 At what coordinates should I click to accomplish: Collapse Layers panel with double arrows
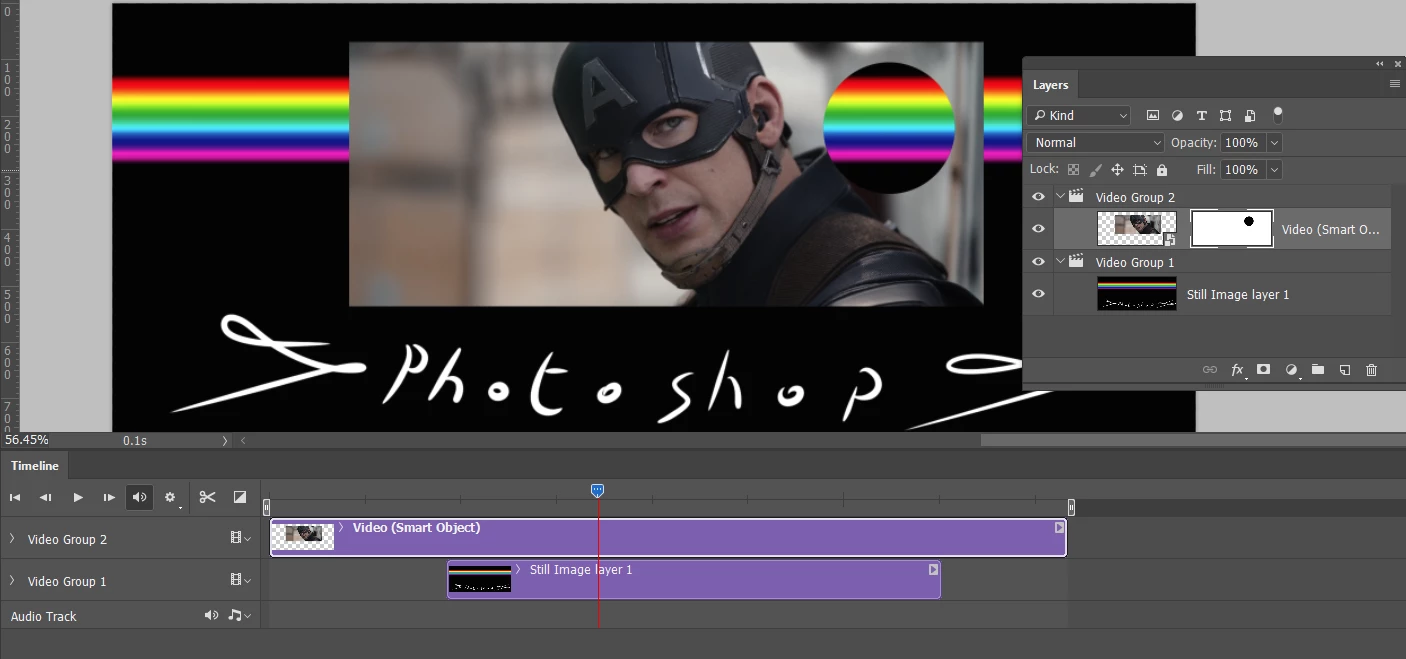[1381, 64]
